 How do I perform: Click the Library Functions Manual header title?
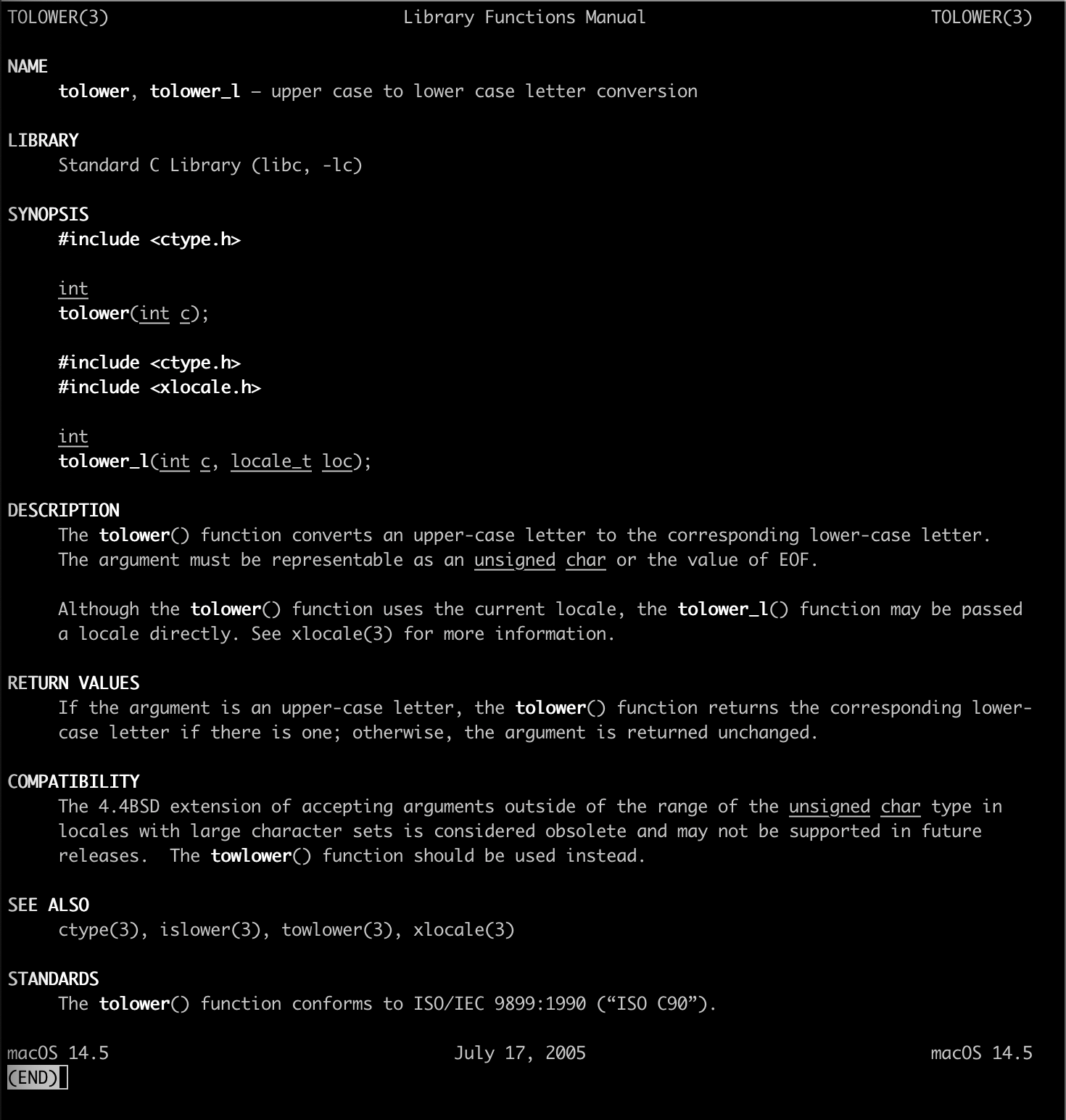tap(524, 17)
